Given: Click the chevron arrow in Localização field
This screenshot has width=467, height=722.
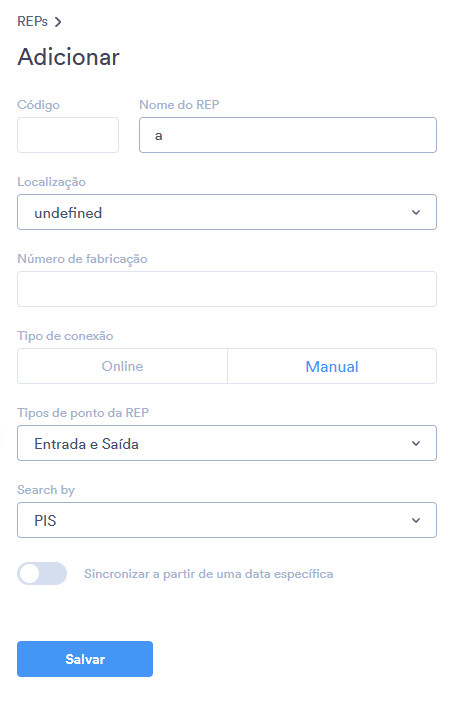Looking at the screenshot, I should (x=416, y=212).
